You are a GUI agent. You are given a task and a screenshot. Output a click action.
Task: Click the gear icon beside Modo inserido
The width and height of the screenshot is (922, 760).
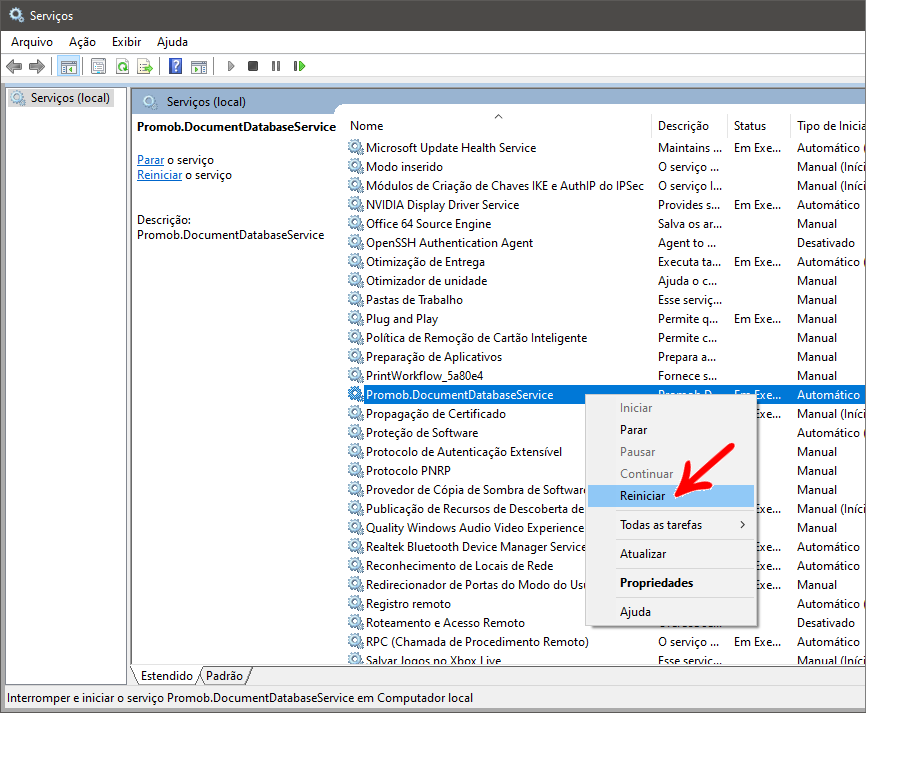(x=355, y=166)
